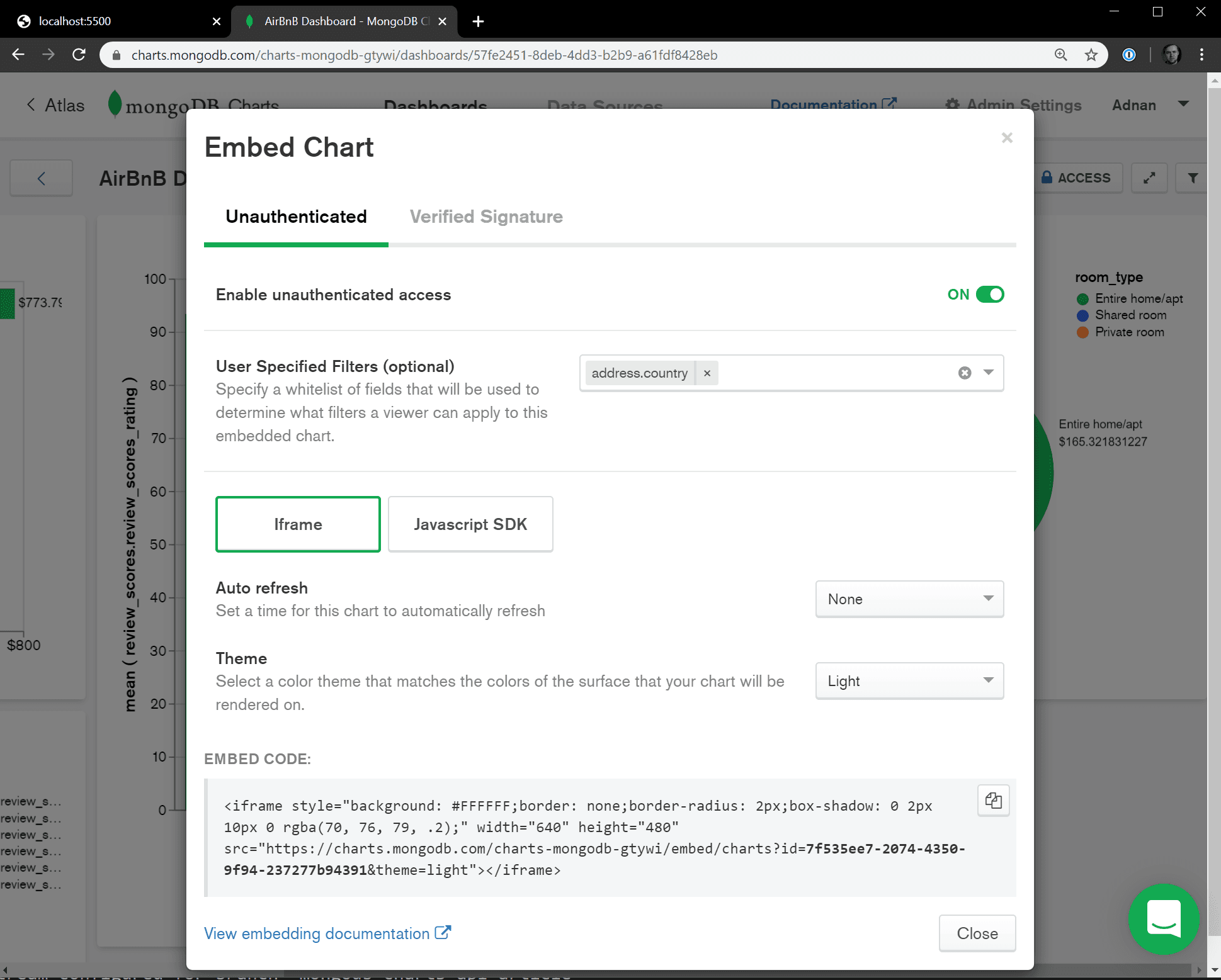Select the Javascript SDK embed option
The height and width of the screenshot is (980, 1221).
470,524
